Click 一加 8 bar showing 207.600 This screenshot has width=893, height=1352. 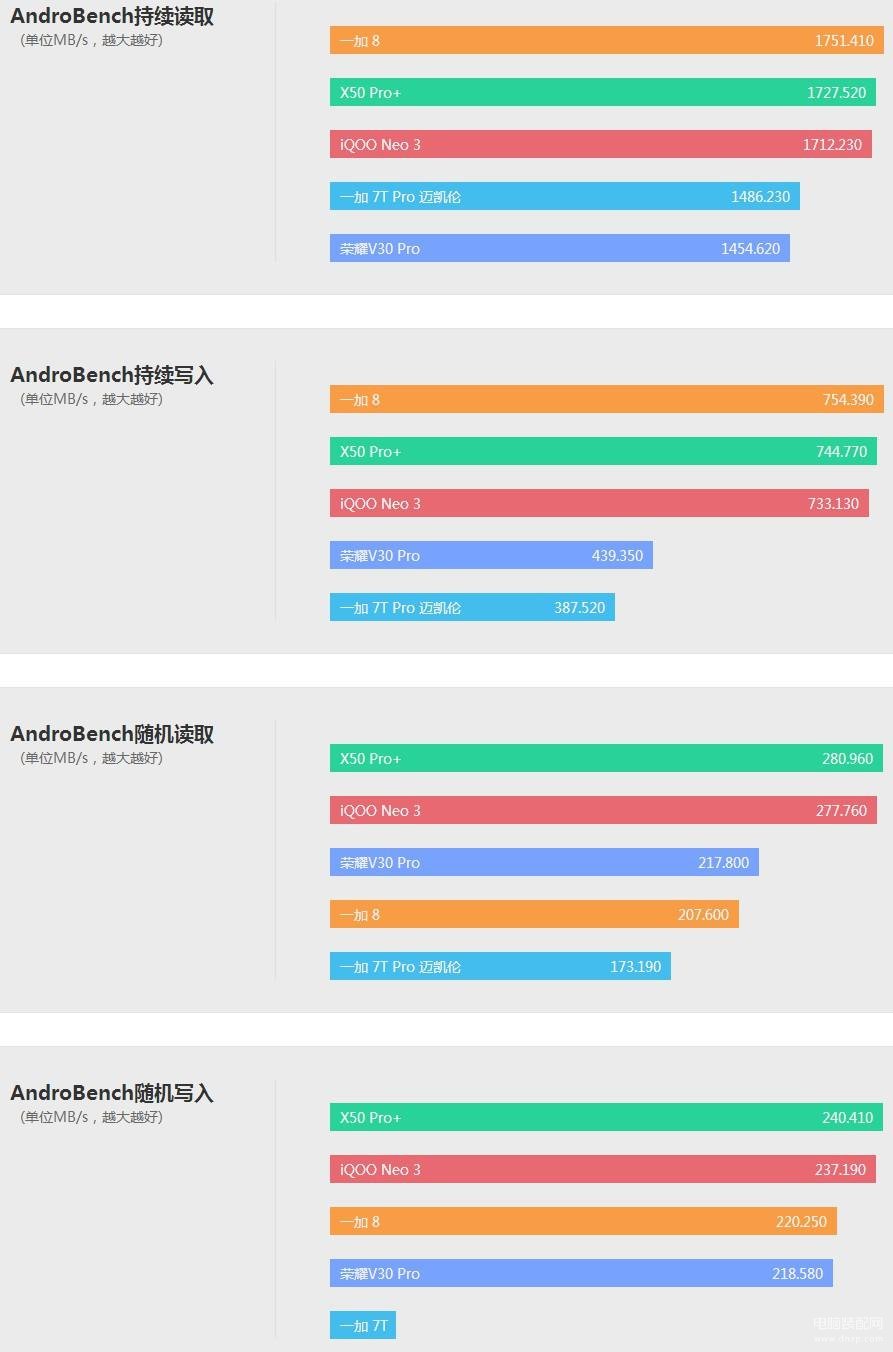point(534,915)
